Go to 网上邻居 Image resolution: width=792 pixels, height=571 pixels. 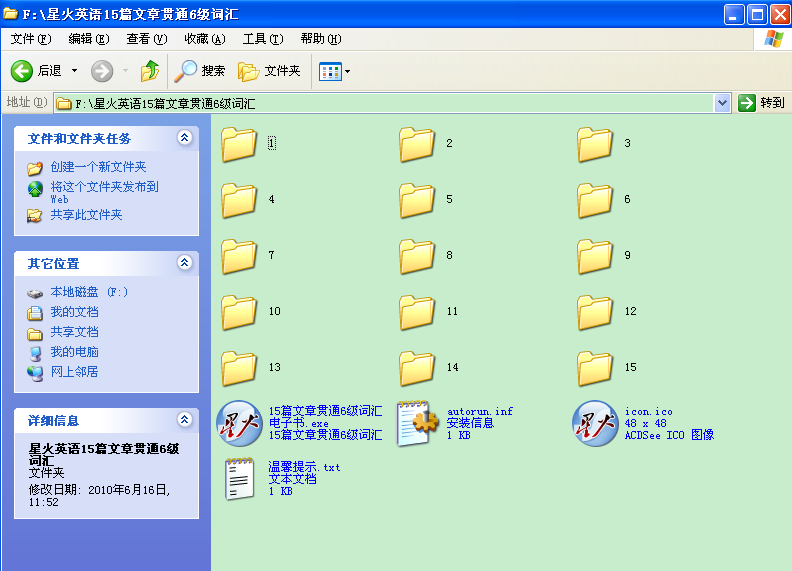coord(74,372)
